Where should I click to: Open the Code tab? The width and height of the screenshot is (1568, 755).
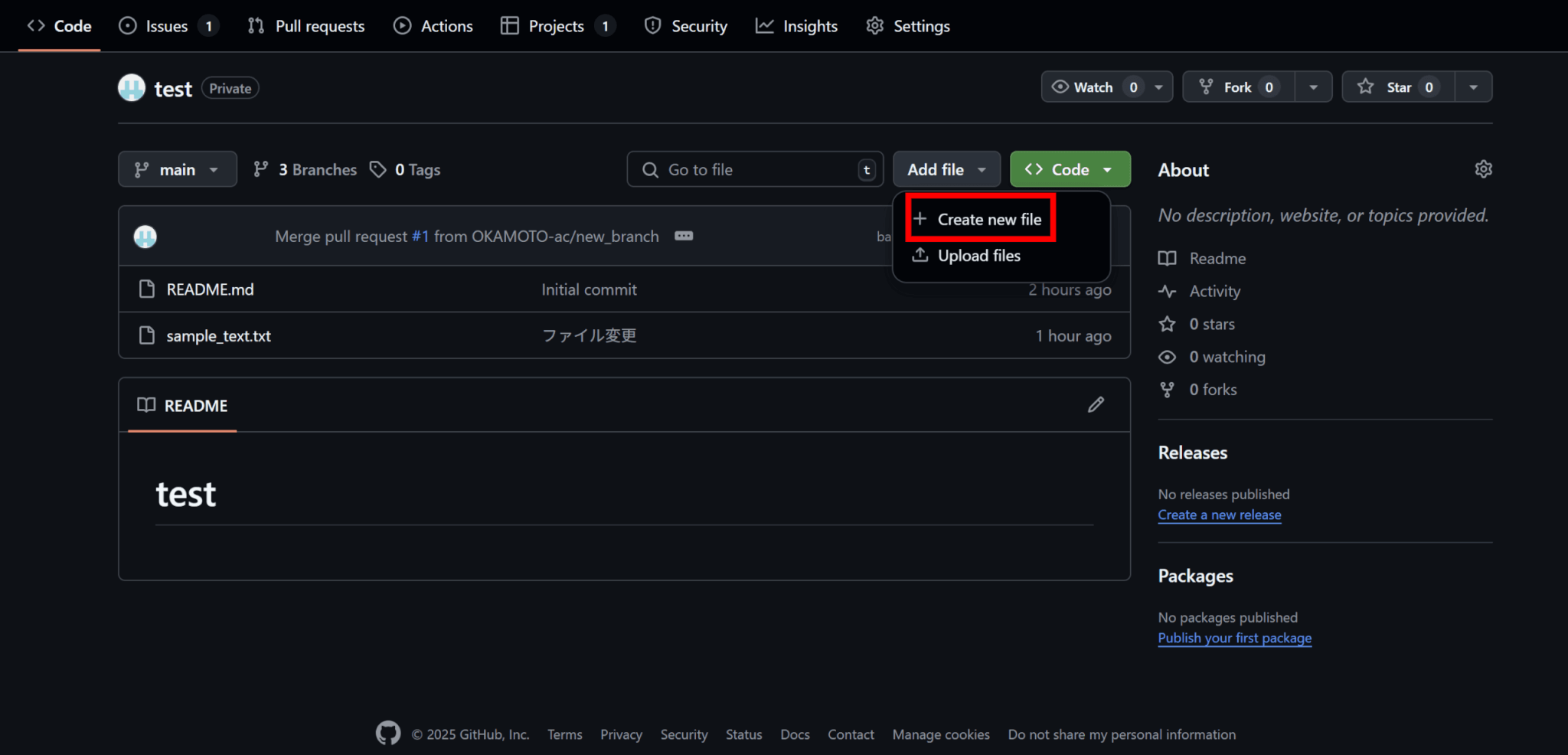(59, 26)
